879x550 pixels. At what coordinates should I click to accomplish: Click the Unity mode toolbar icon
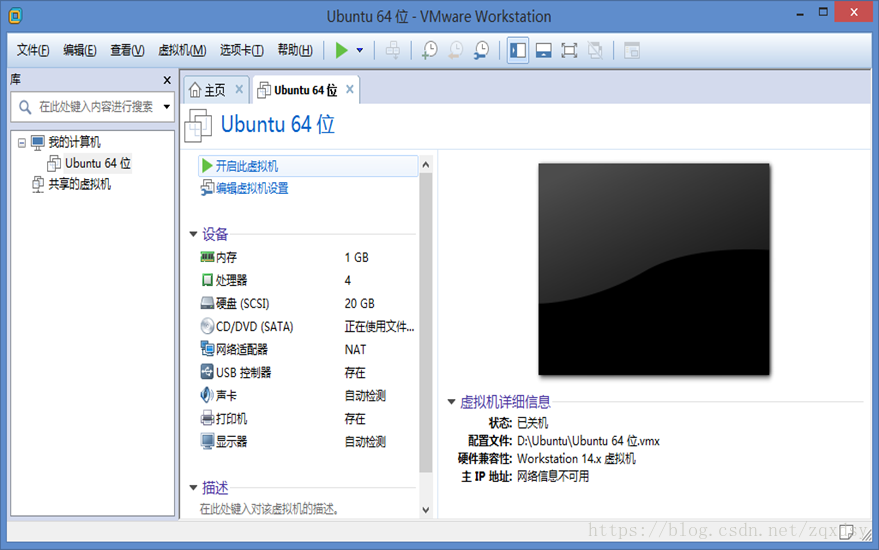595,50
